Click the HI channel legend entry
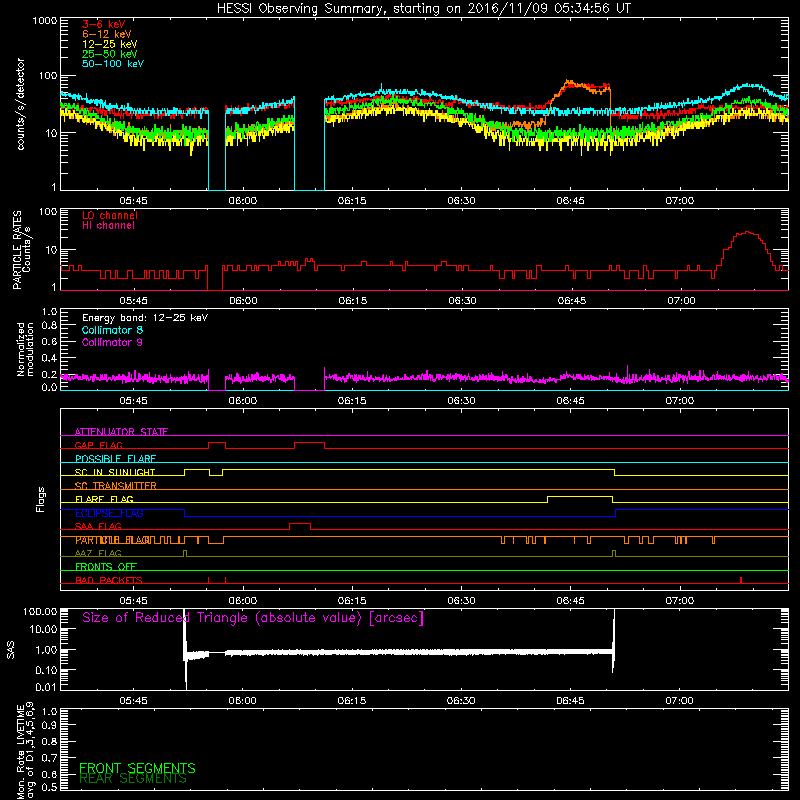 pyautogui.click(x=108, y=225)
